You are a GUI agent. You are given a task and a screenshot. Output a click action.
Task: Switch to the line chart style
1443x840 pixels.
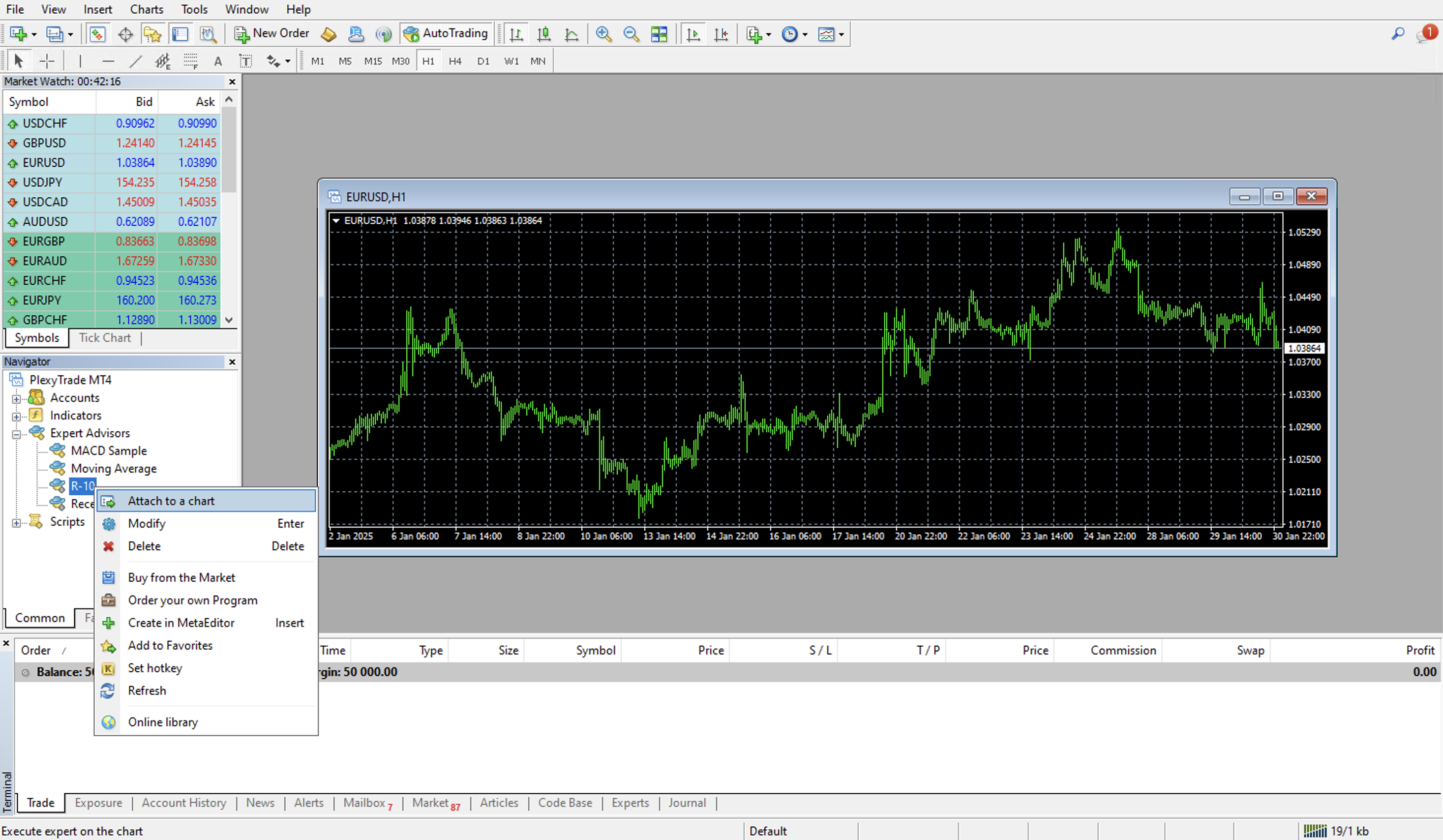[571, 34]
